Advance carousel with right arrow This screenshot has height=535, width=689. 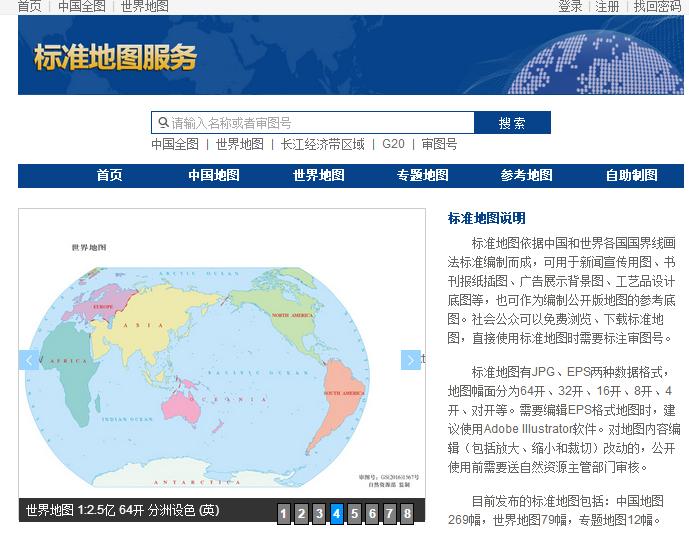coord(410,360)
